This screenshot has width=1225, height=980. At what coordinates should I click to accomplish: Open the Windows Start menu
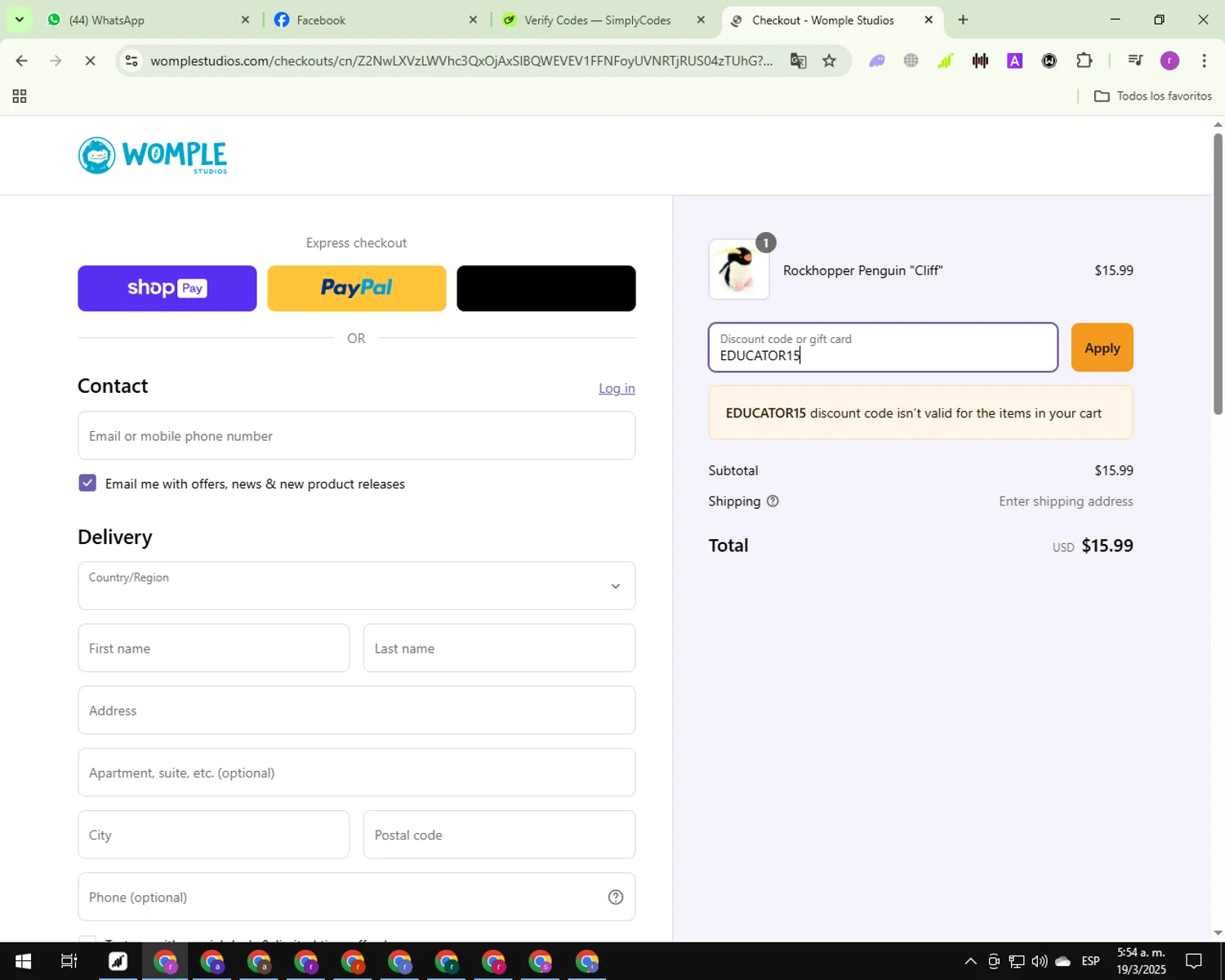23,961
